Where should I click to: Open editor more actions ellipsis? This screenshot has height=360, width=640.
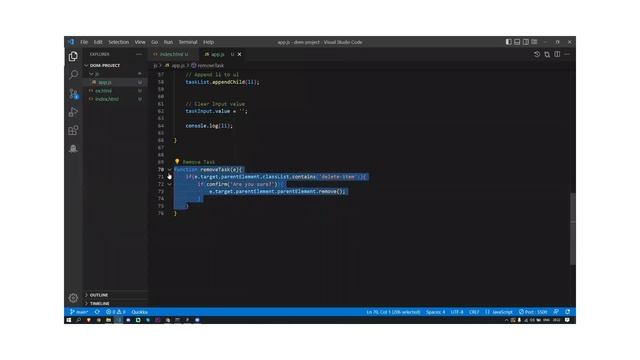tap(567, 54)
